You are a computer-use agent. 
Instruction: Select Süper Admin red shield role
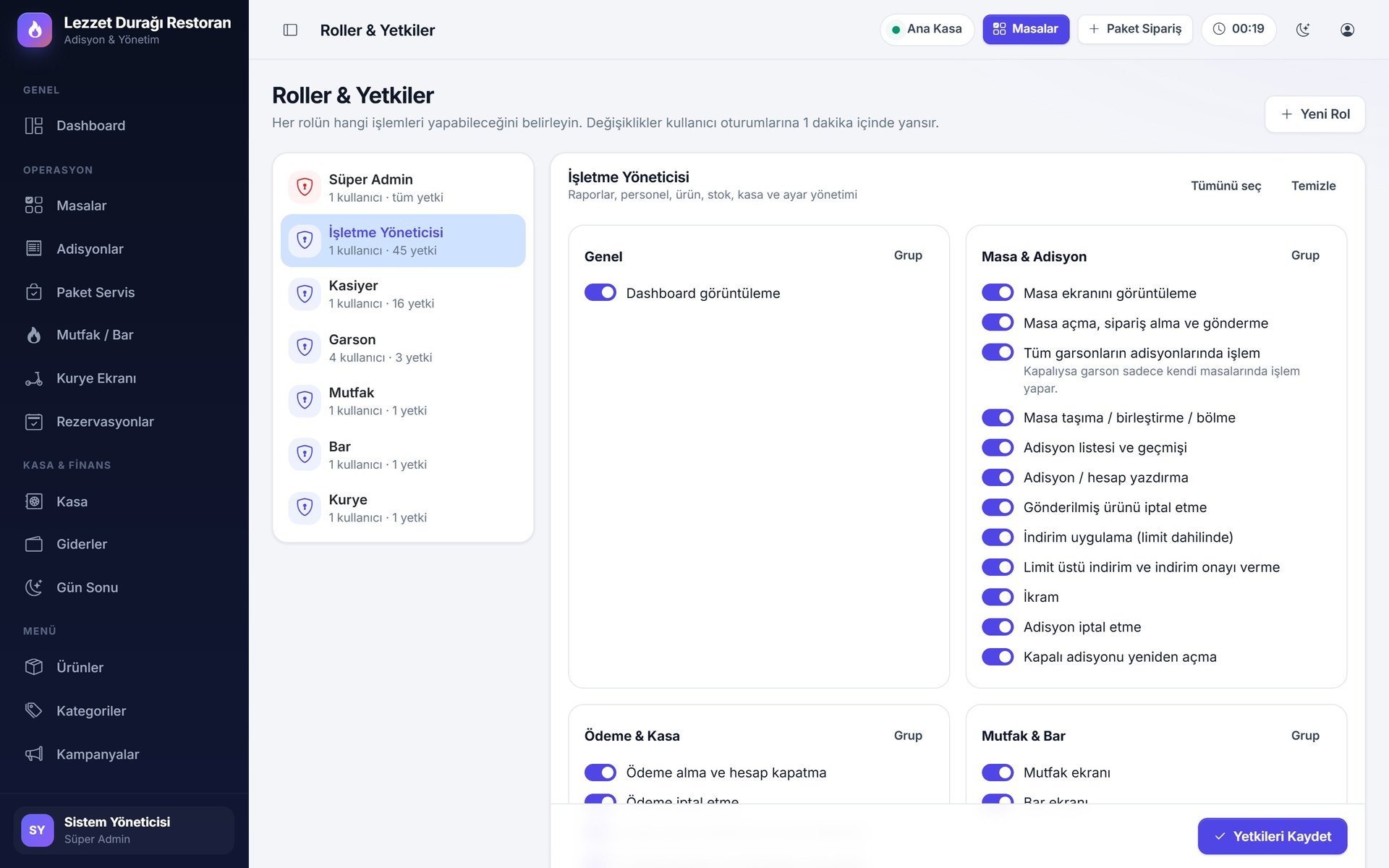pos(403,187)
